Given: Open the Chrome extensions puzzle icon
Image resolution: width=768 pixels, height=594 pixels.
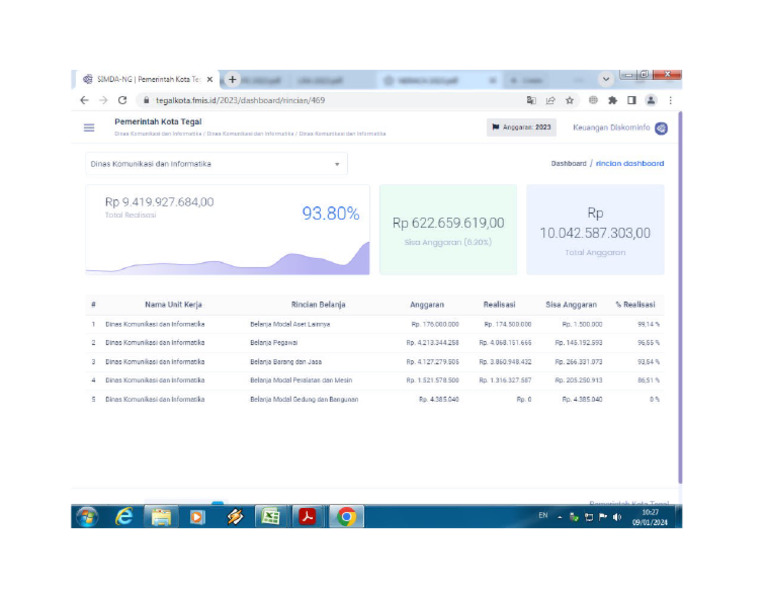Looking at the screenshot, I should pyautogui.click(x=612, y=100).
